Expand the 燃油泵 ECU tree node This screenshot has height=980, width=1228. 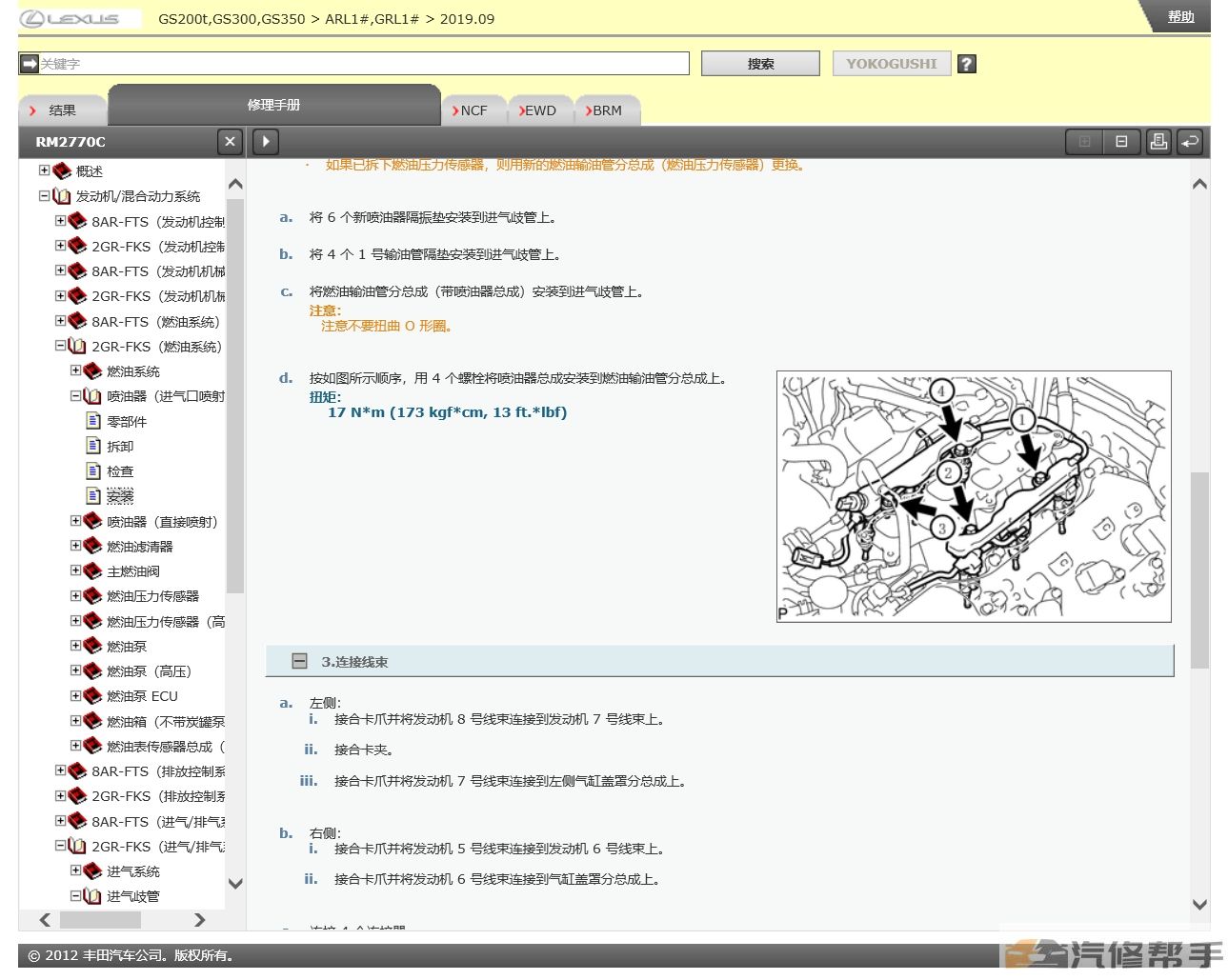(x=75, y=695)
